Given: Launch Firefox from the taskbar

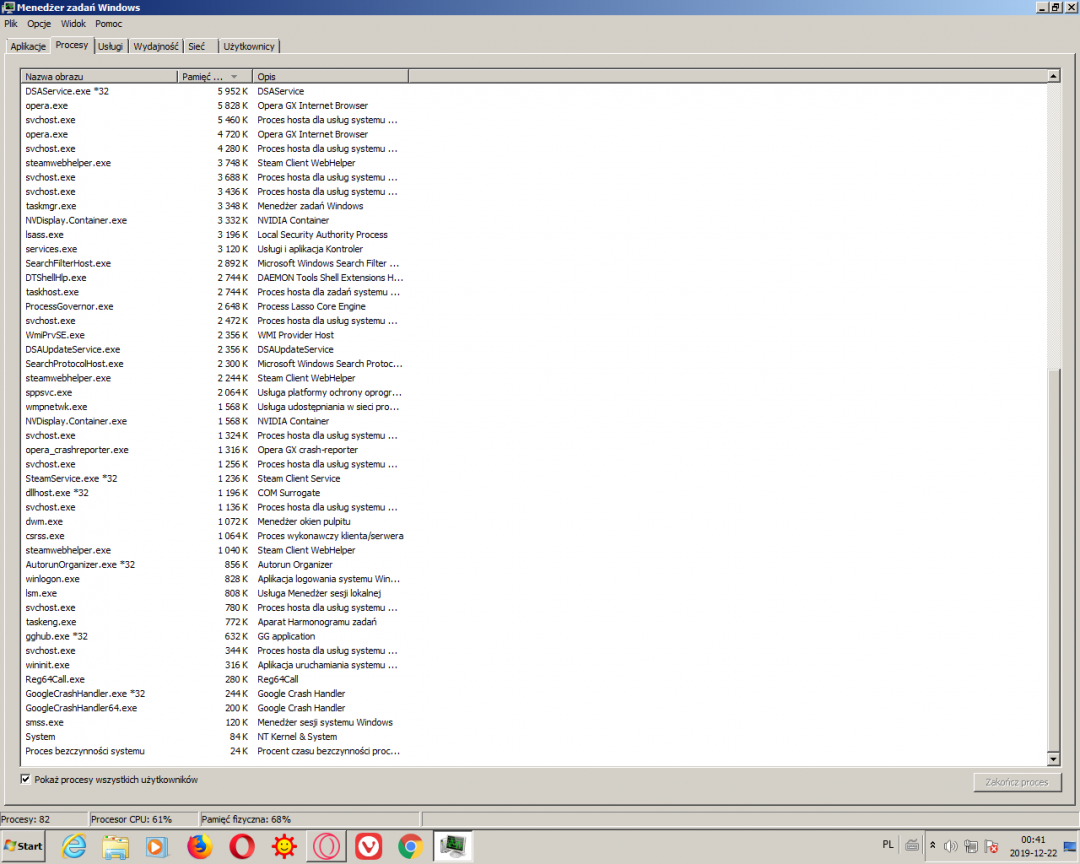Looking at the screenshot, I should tap(200, 846).
